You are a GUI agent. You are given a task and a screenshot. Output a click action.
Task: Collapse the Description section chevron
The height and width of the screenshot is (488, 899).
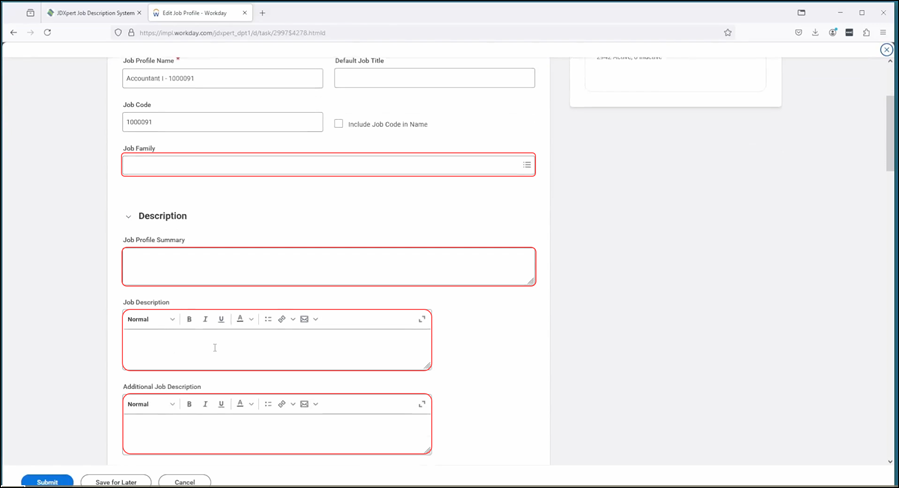[128, 217]
